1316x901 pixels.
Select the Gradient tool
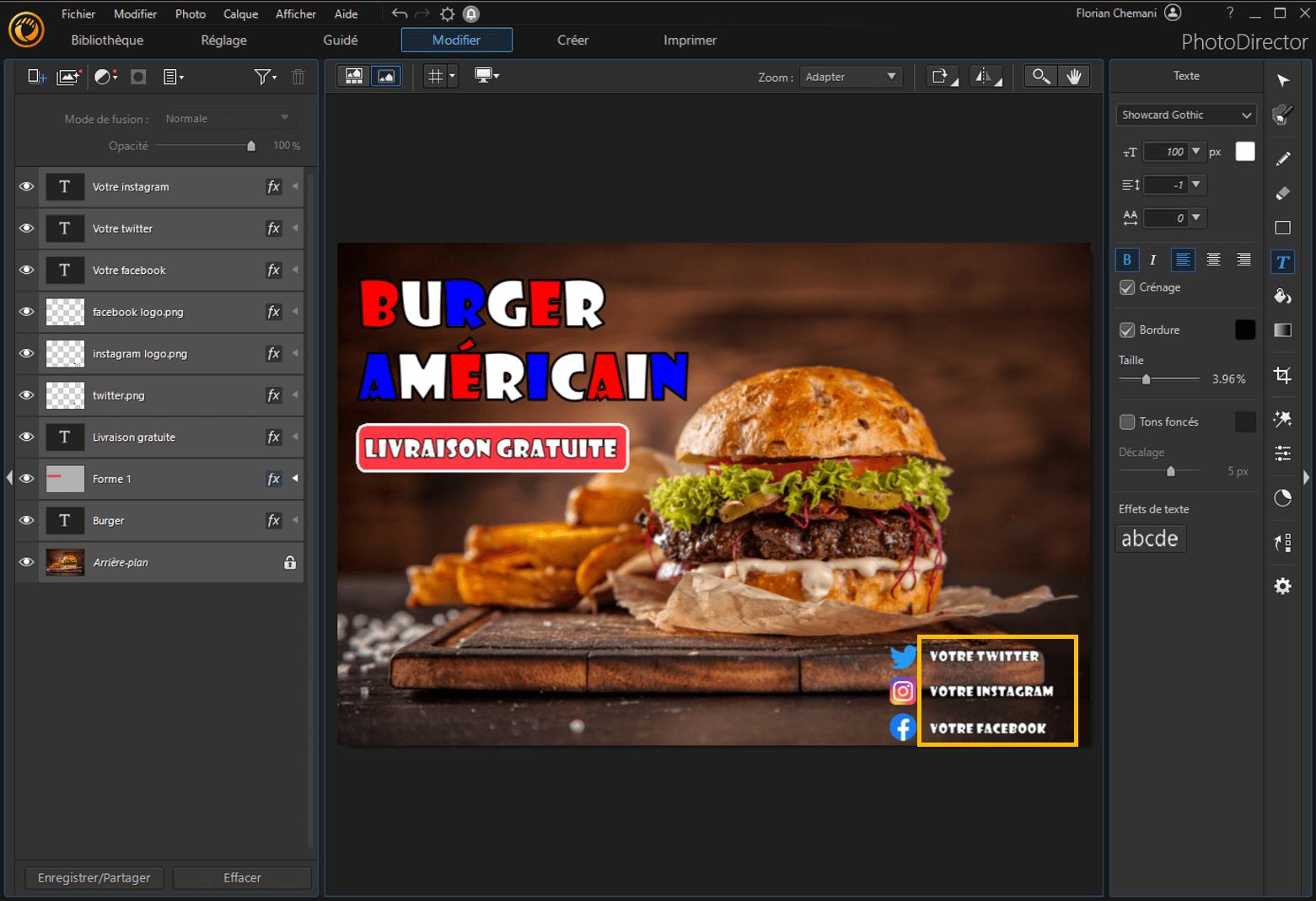click(1282, 330)
